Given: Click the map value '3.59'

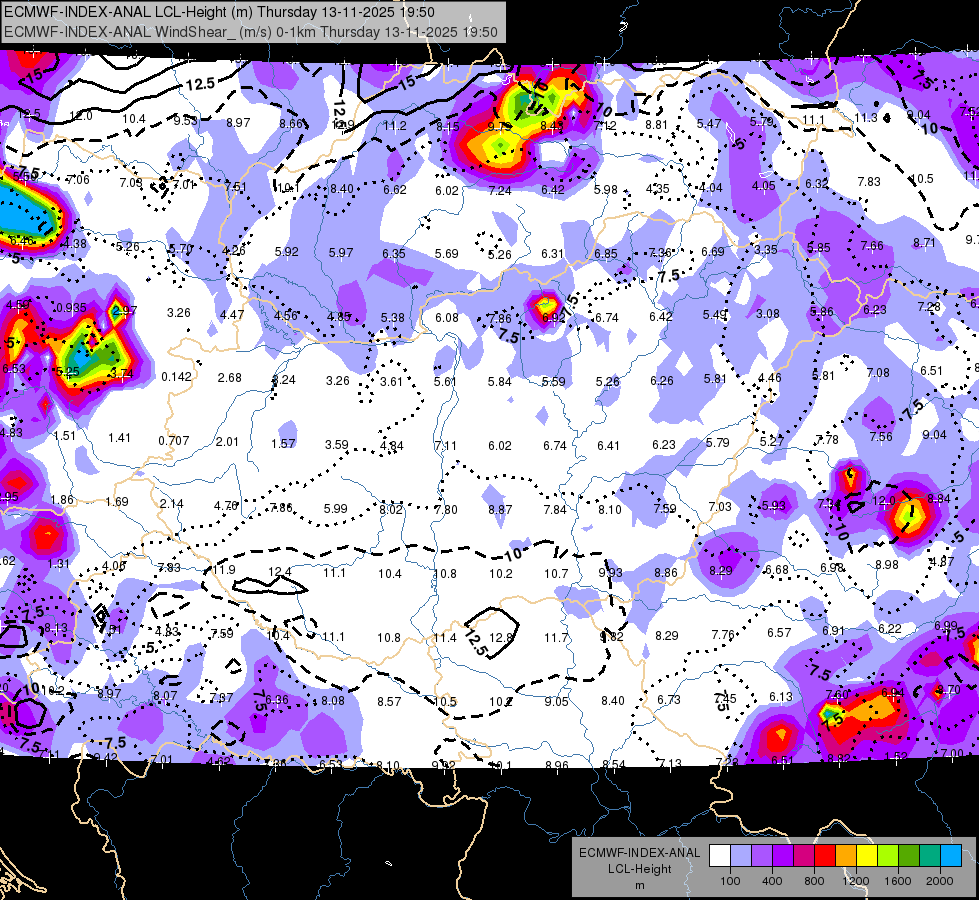Looking at the screenshot, I should coord(337,444).
